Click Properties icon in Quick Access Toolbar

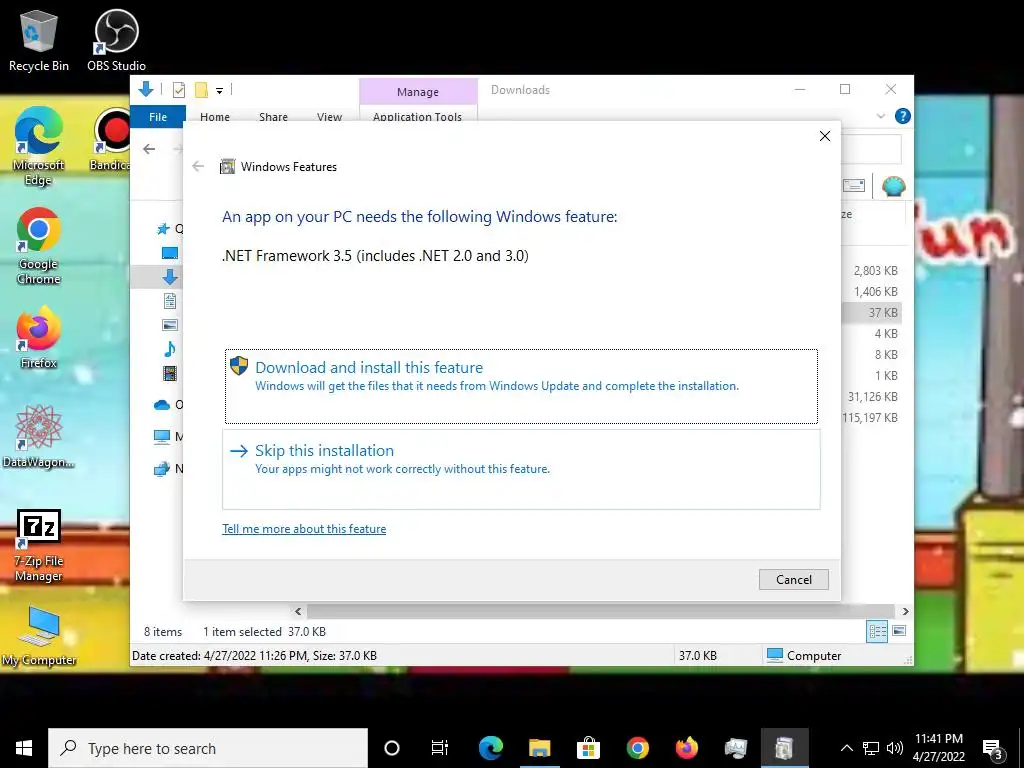[178, 90]
